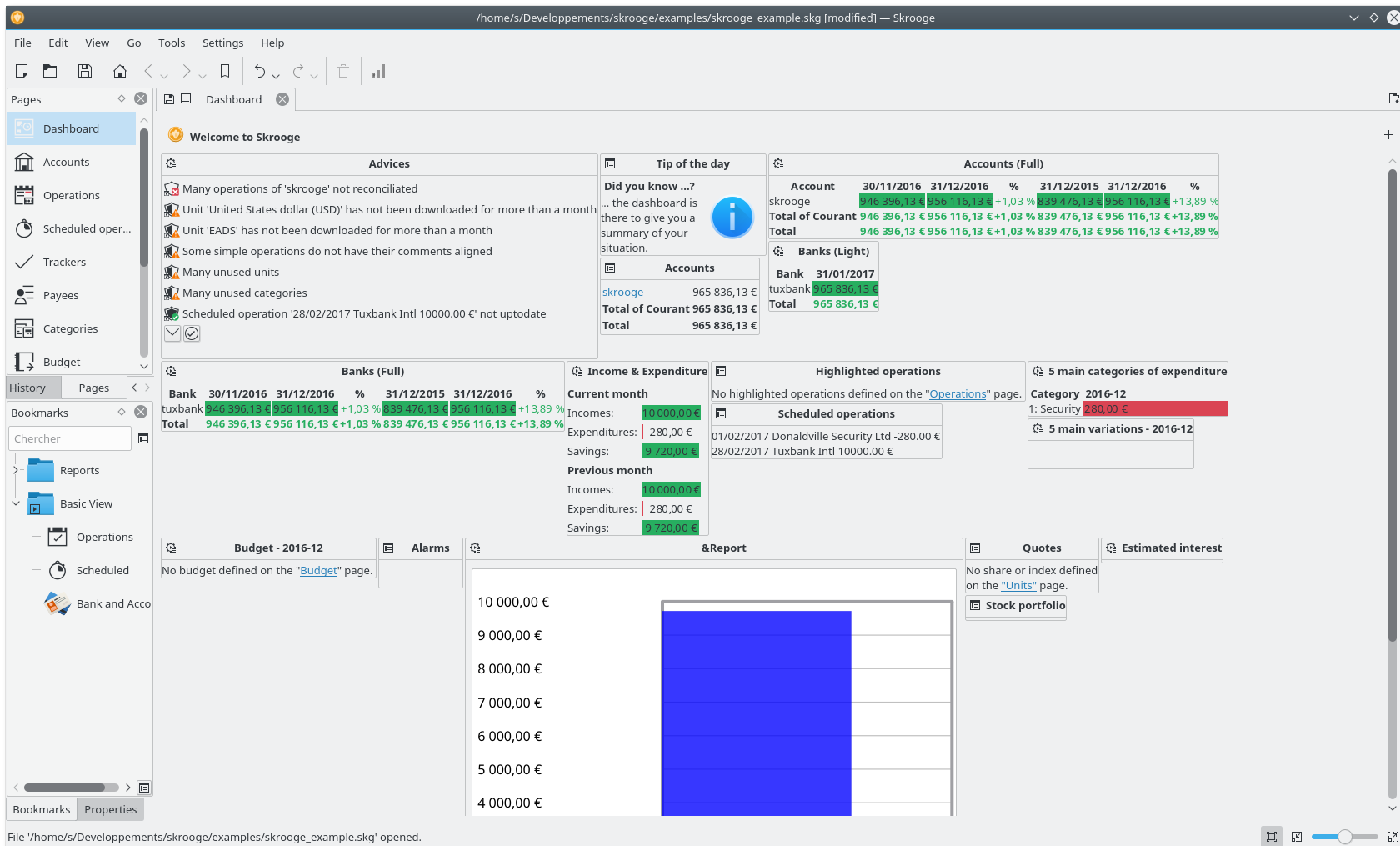Open the Categories page in sidebar
The image size is (1400, 846).
[70, 328]
